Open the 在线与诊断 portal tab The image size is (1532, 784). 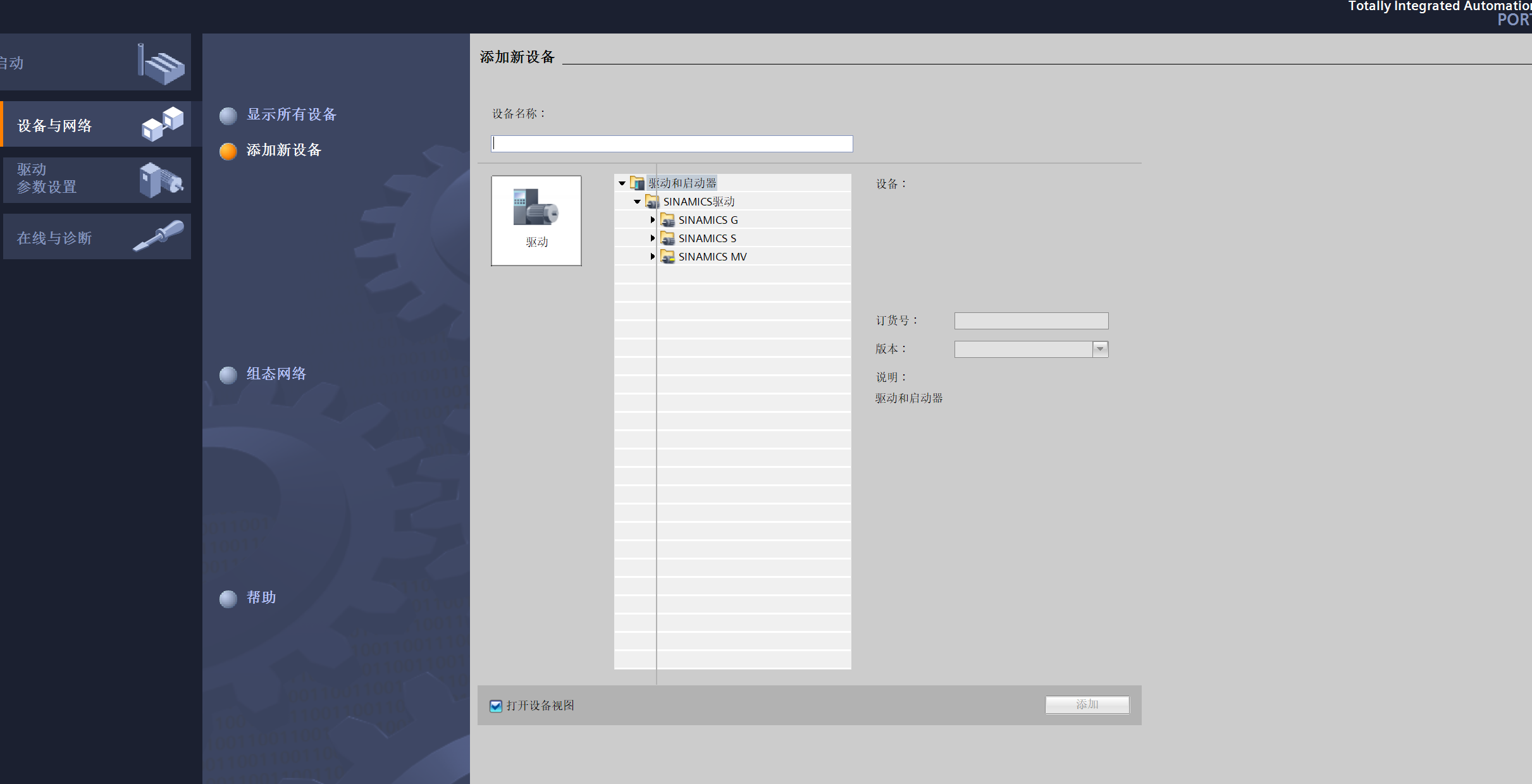[x=55, y=238]
